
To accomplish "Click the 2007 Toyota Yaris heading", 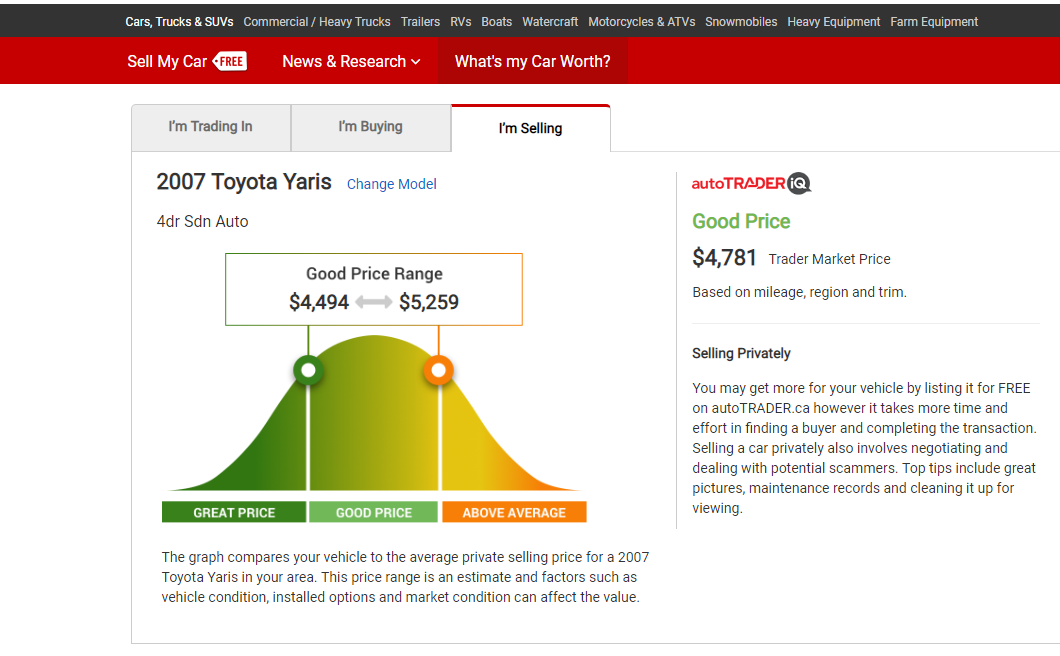I will 244,182.
